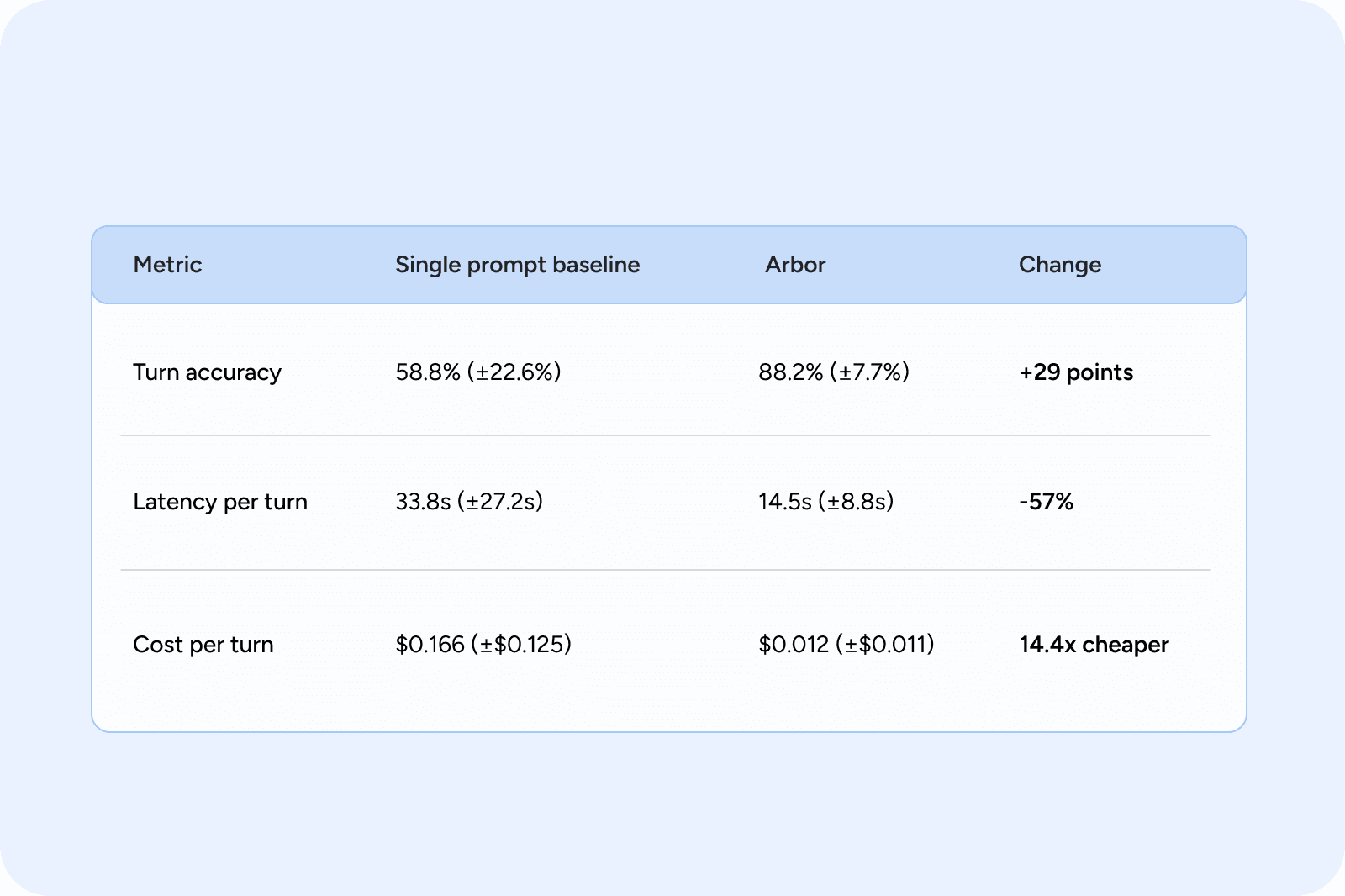
Task: Click the Metric column header
Action: pos(167,265)
